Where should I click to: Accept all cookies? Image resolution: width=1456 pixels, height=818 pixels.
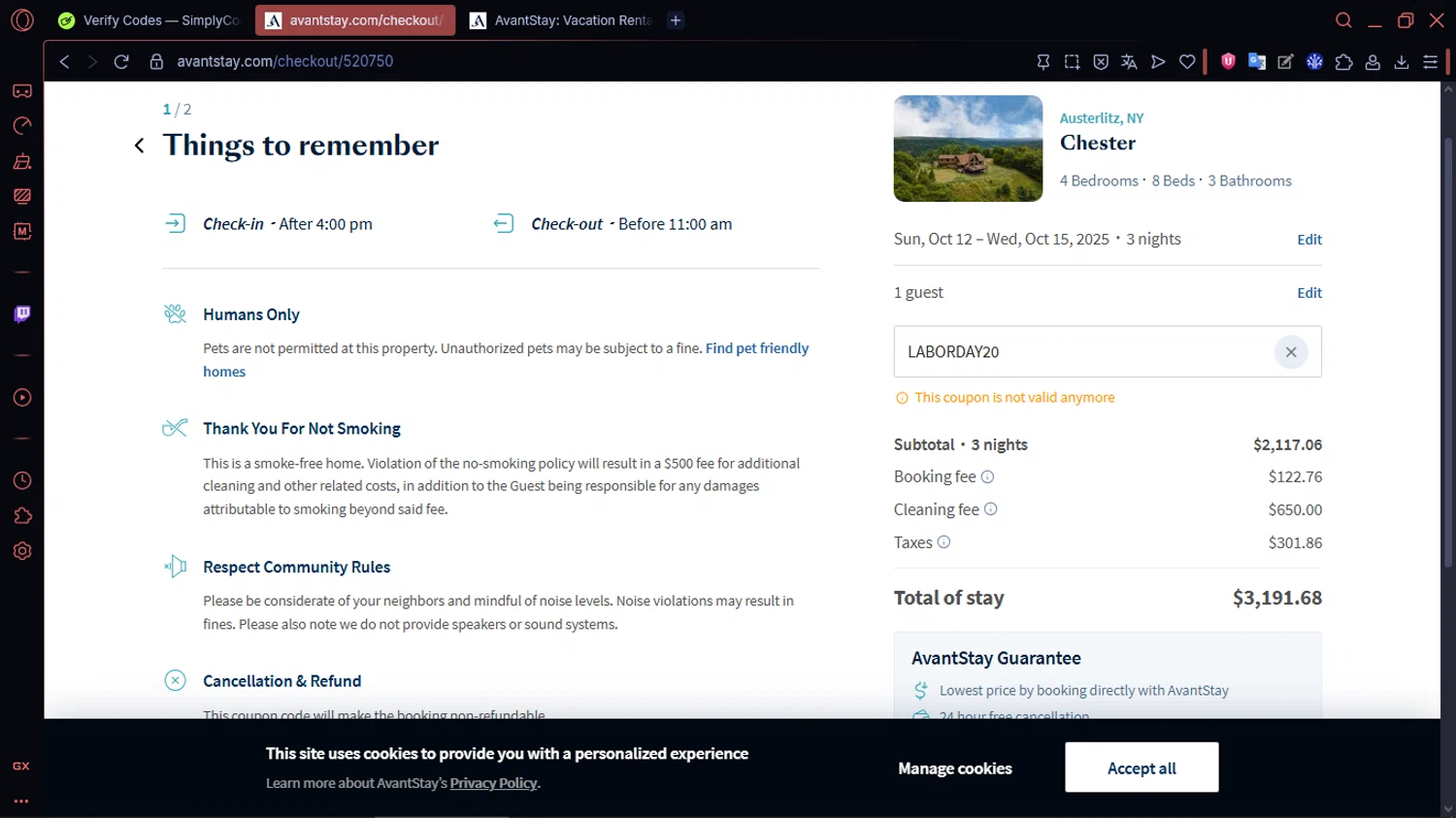pos(1142,768)
